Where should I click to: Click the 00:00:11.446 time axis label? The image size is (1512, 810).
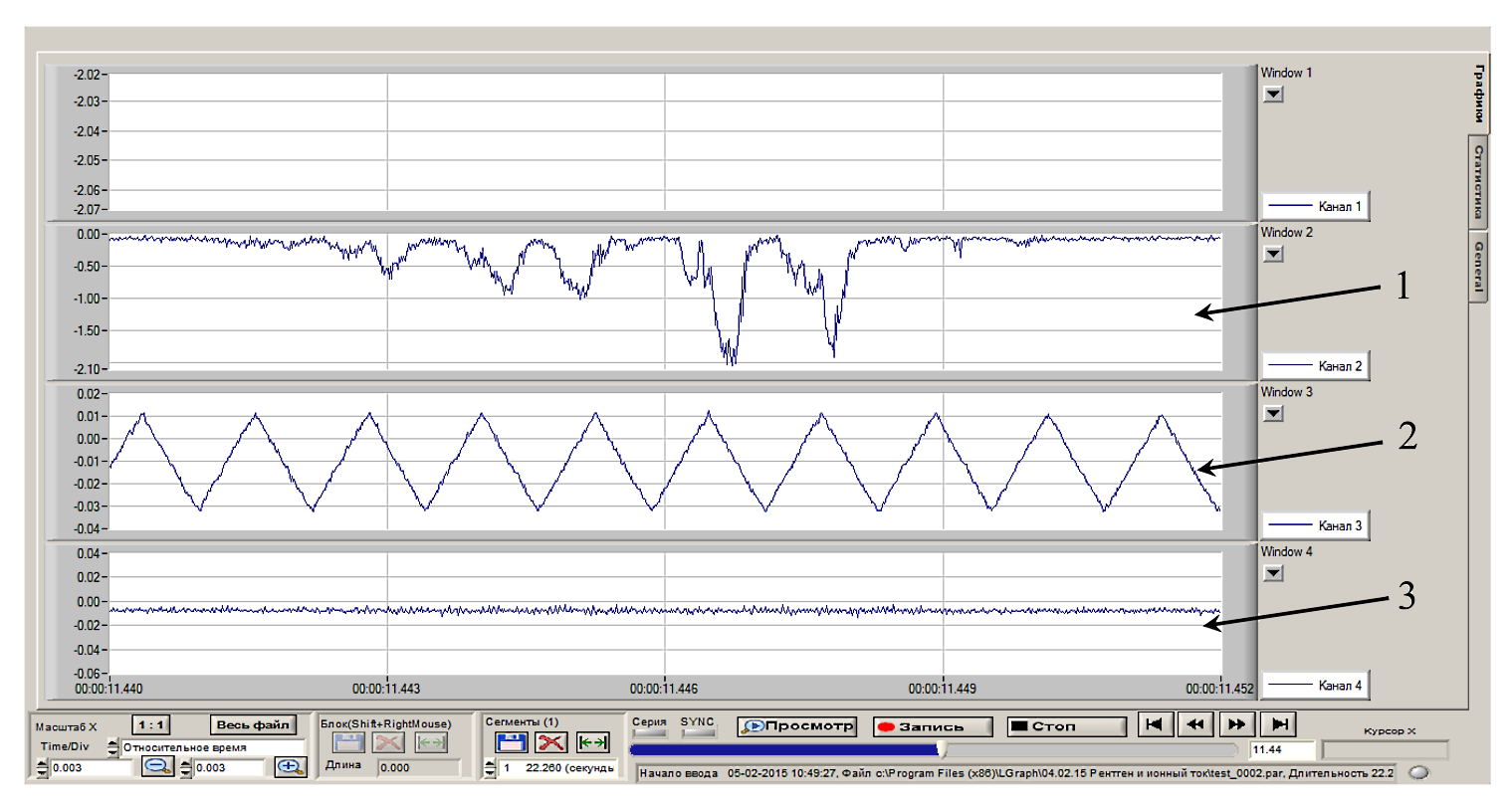[x=664, y=689]
